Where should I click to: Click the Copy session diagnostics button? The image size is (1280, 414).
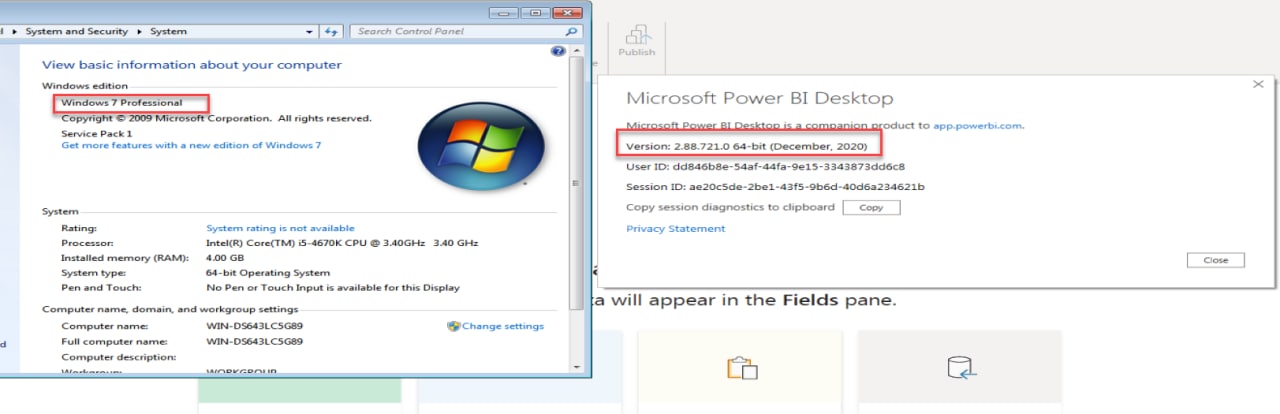pos(871,208)
